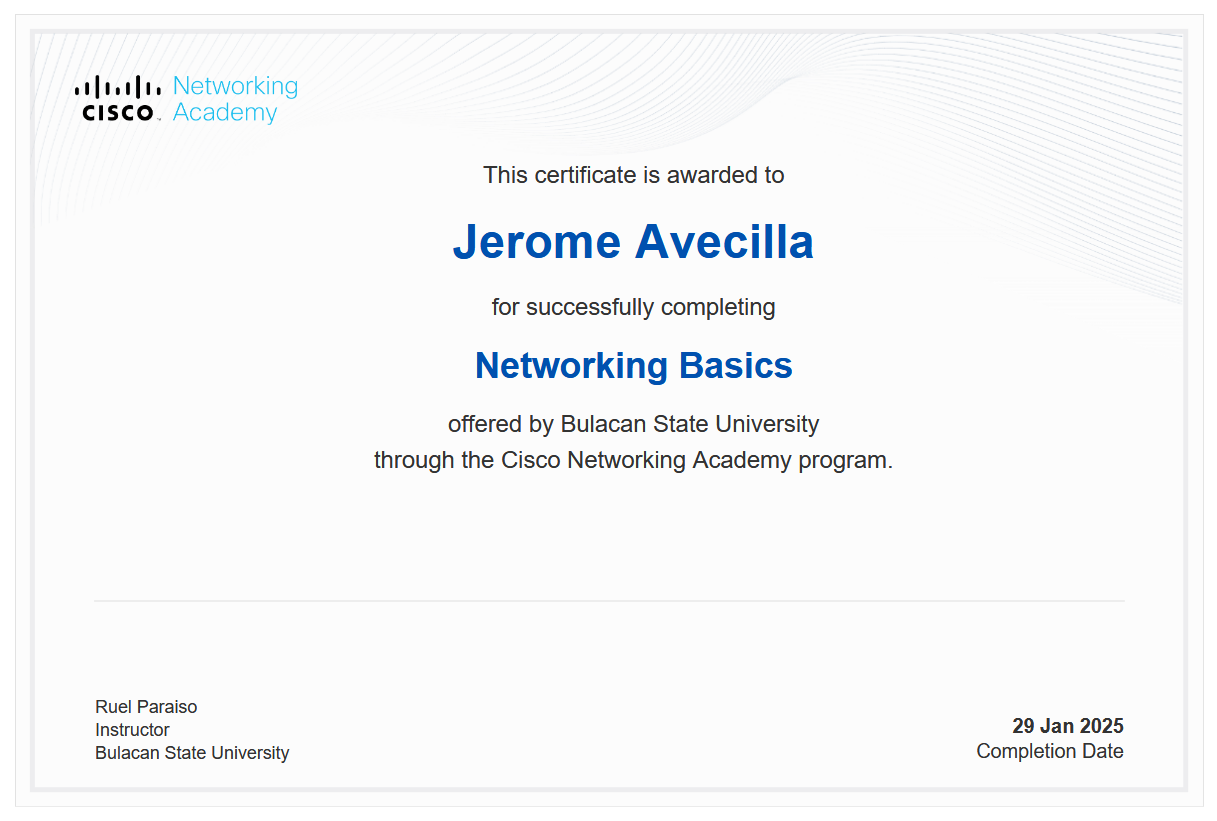The image size is (1217, 821).
Task: Click the course title 'Networking Basics'
Action: 634,366
